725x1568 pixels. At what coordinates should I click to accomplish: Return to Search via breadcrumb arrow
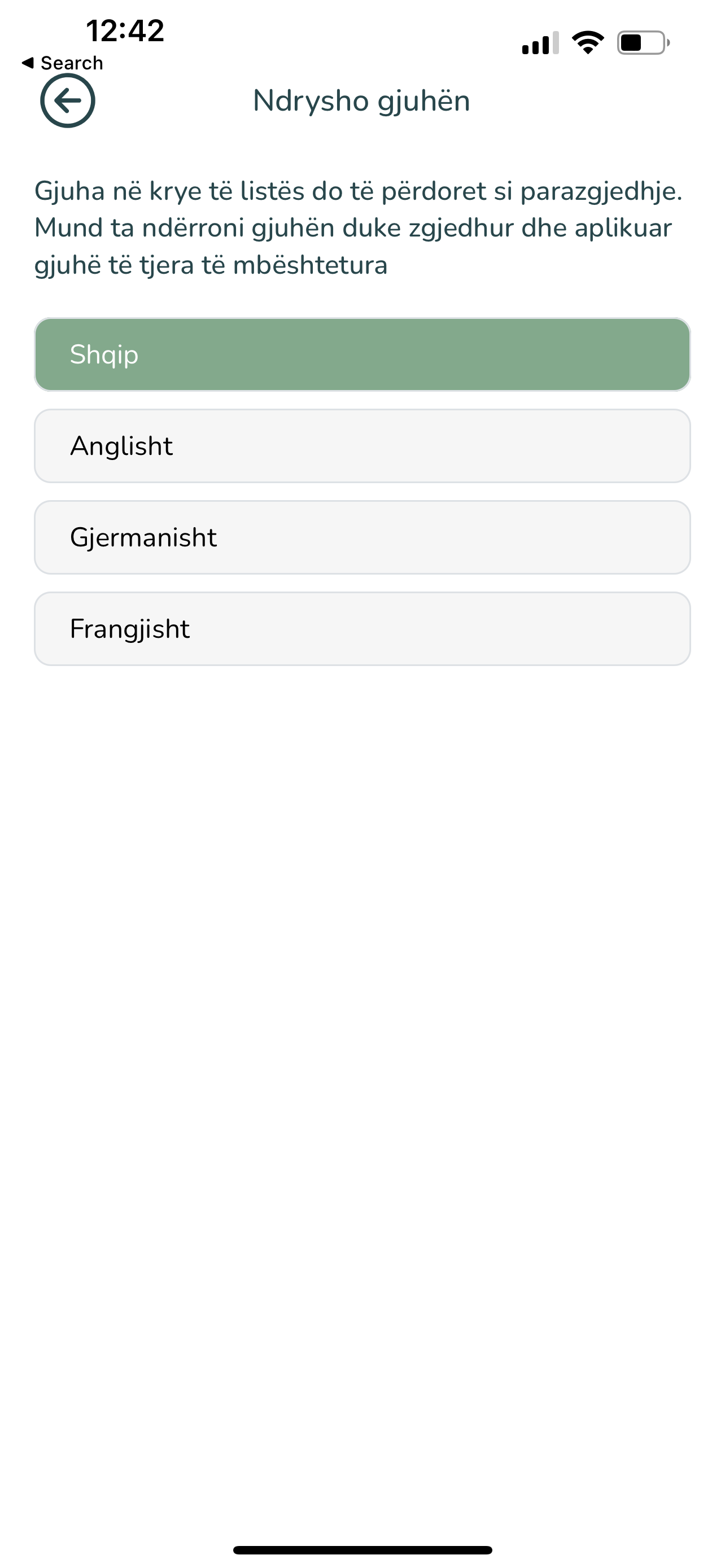tap(28, 63)
